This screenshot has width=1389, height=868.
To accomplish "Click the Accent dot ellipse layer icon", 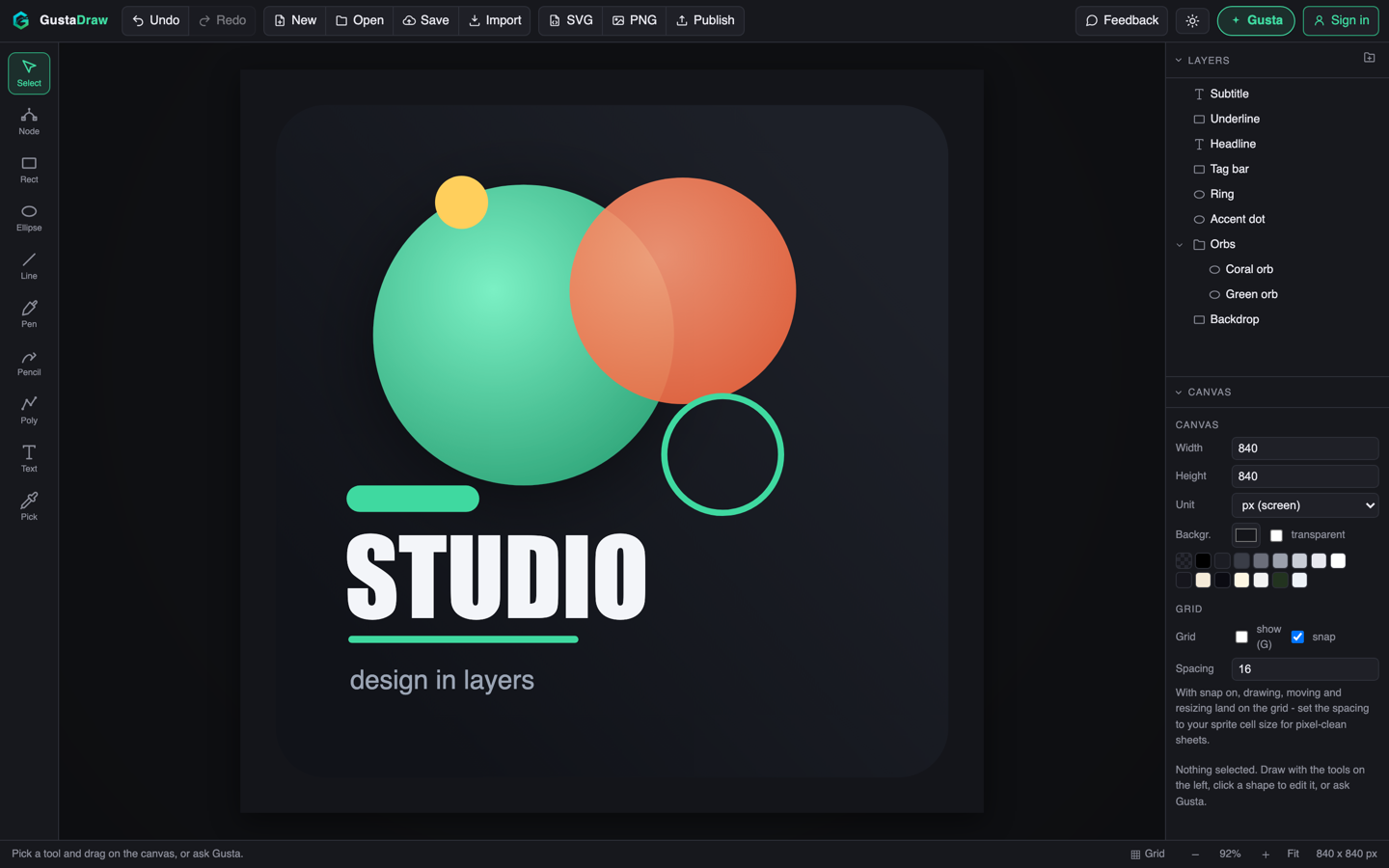I will 1199,220.
